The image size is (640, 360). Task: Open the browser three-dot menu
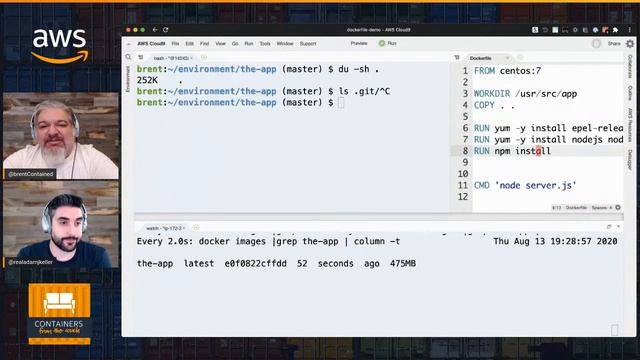(x=630, y=30)
